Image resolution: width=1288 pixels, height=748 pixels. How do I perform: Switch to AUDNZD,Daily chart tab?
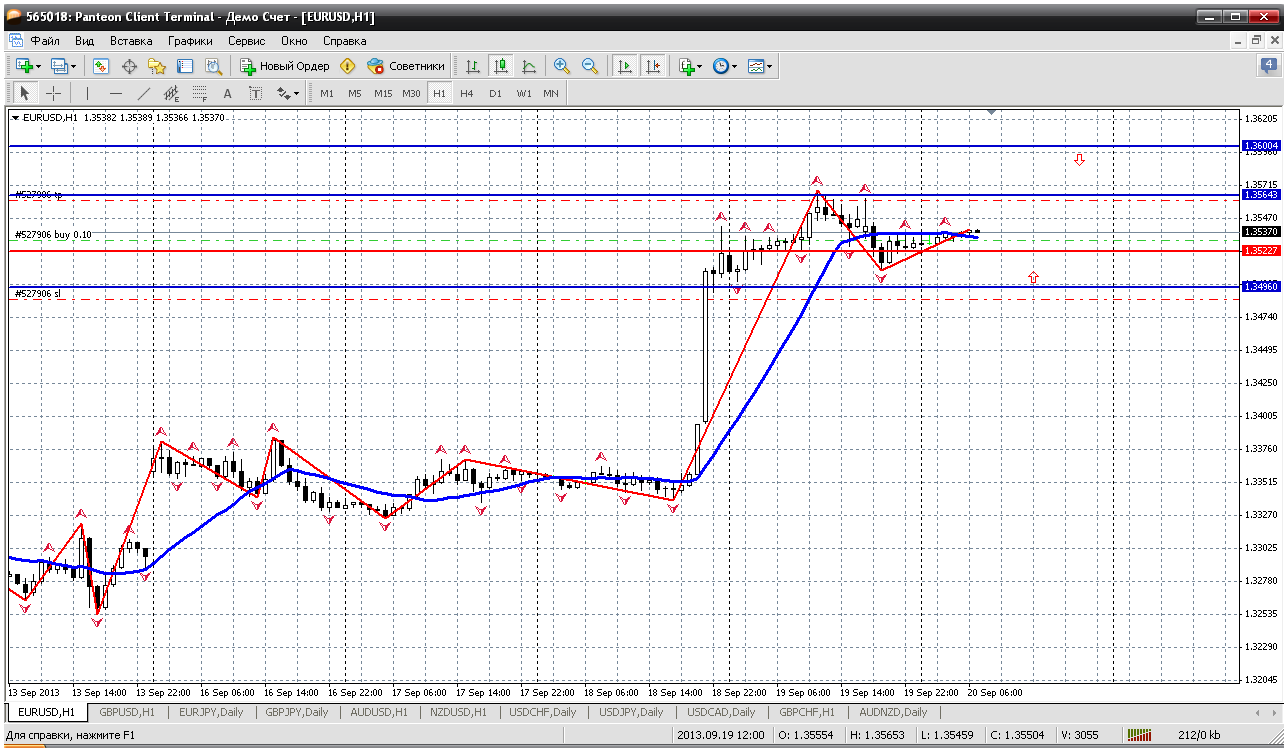pyautogui.click(x=893, y=712)
